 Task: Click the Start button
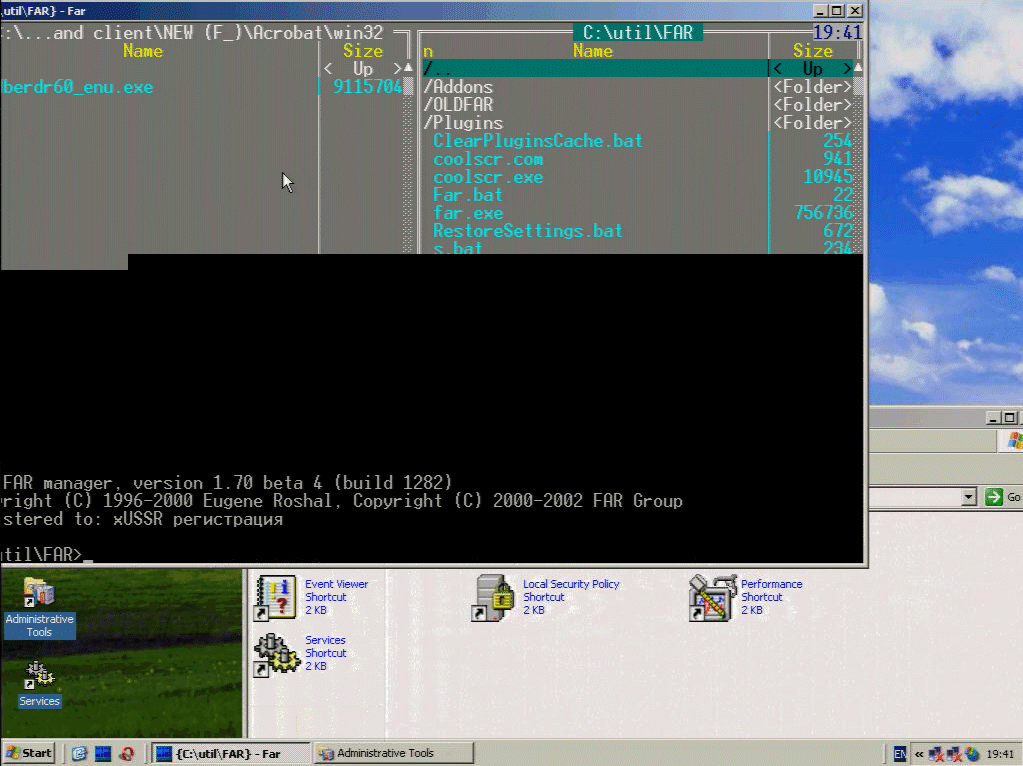coord(28,753)
